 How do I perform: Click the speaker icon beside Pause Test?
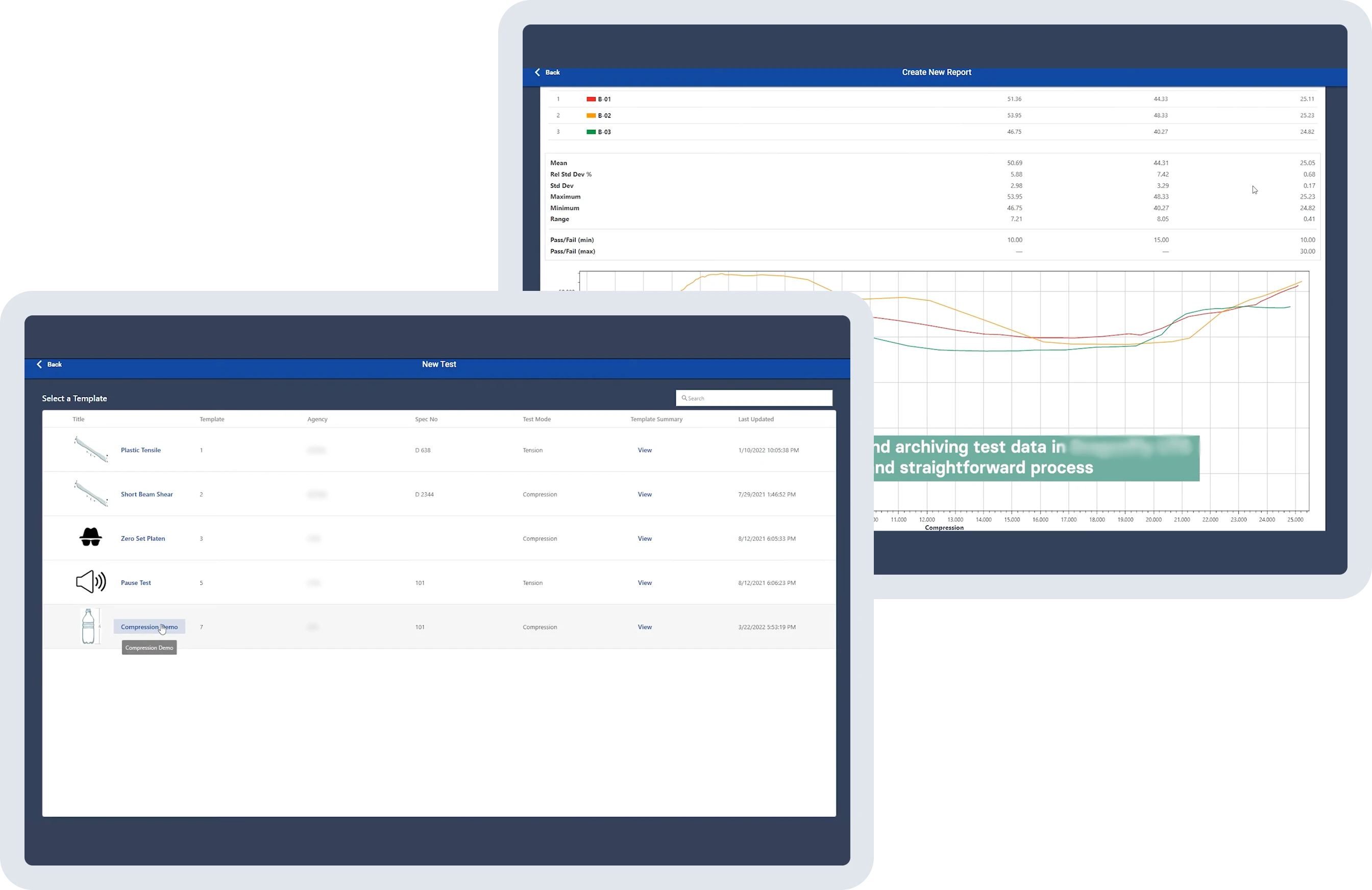point(90,582)
